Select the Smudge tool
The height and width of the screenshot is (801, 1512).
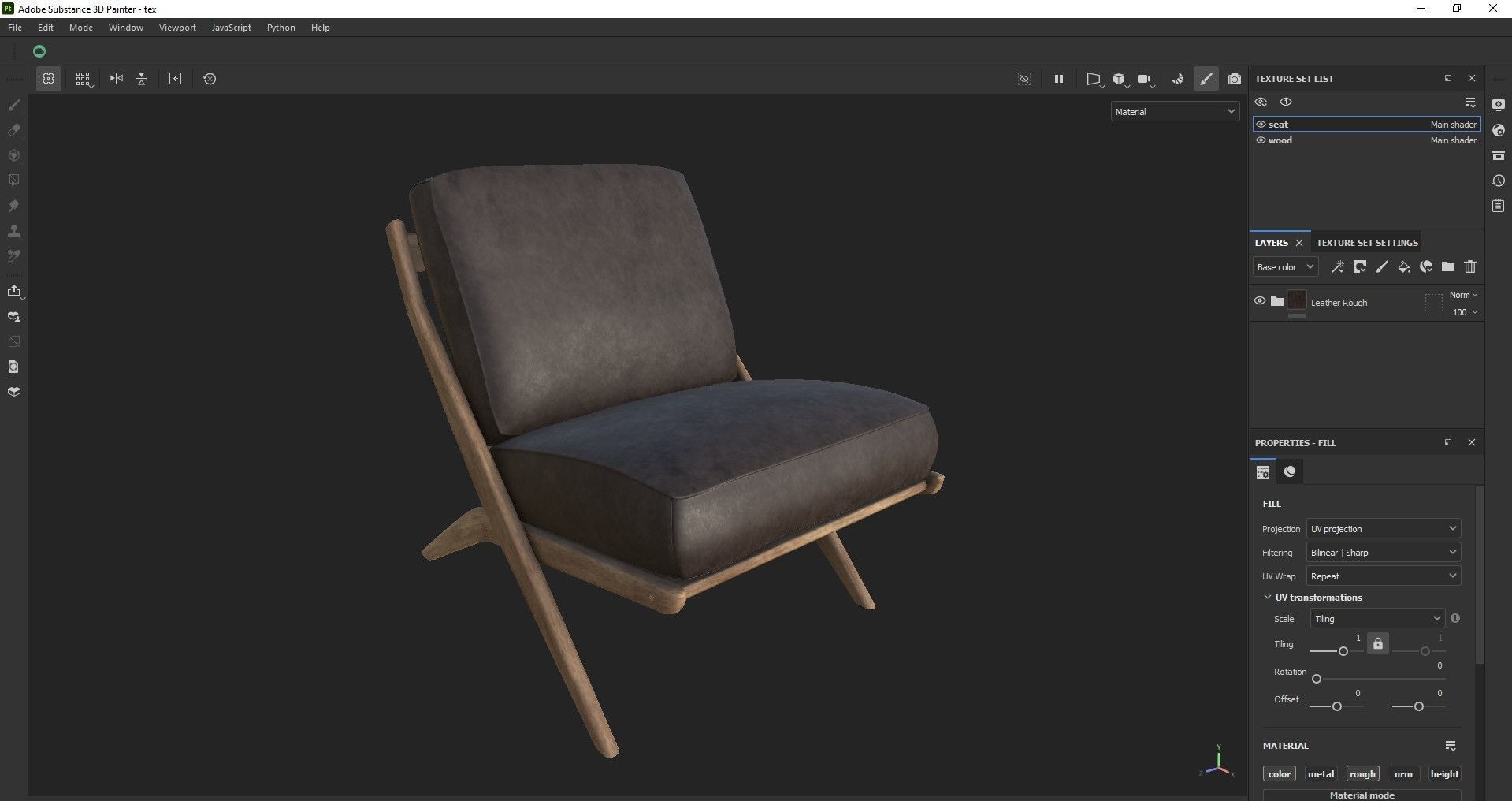(x=13, y=206)
